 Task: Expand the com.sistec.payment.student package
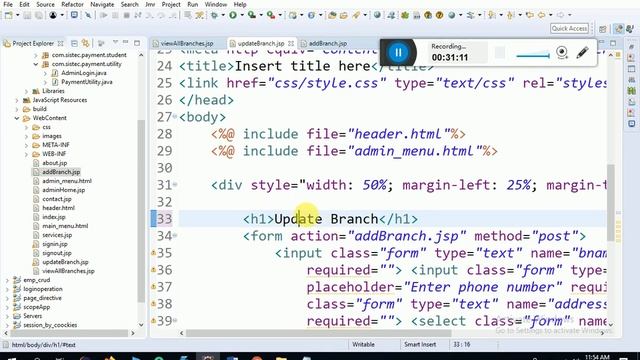pyautogui.click(x=36, y=55)
